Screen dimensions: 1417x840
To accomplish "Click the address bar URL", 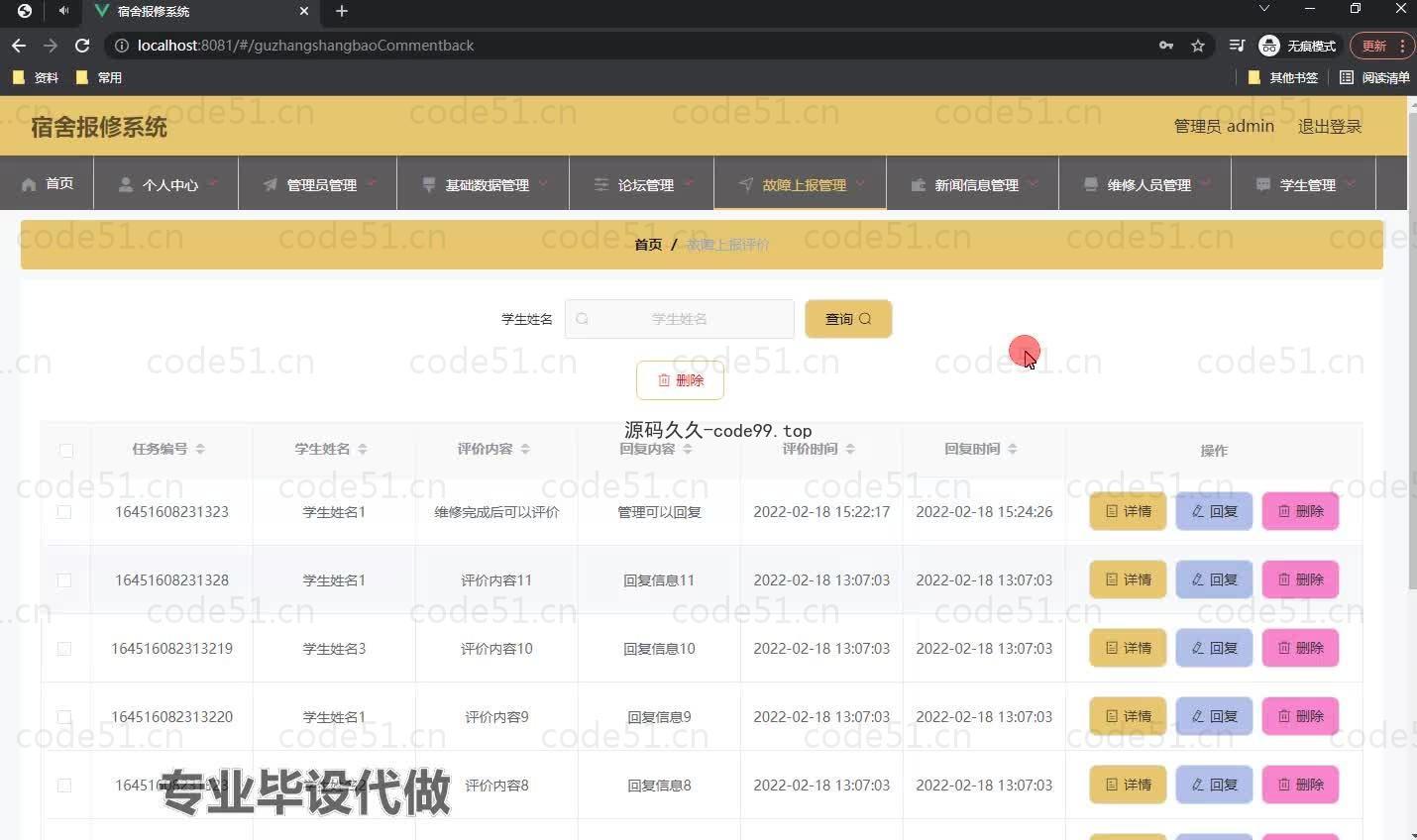I will [x=305, y=46].
